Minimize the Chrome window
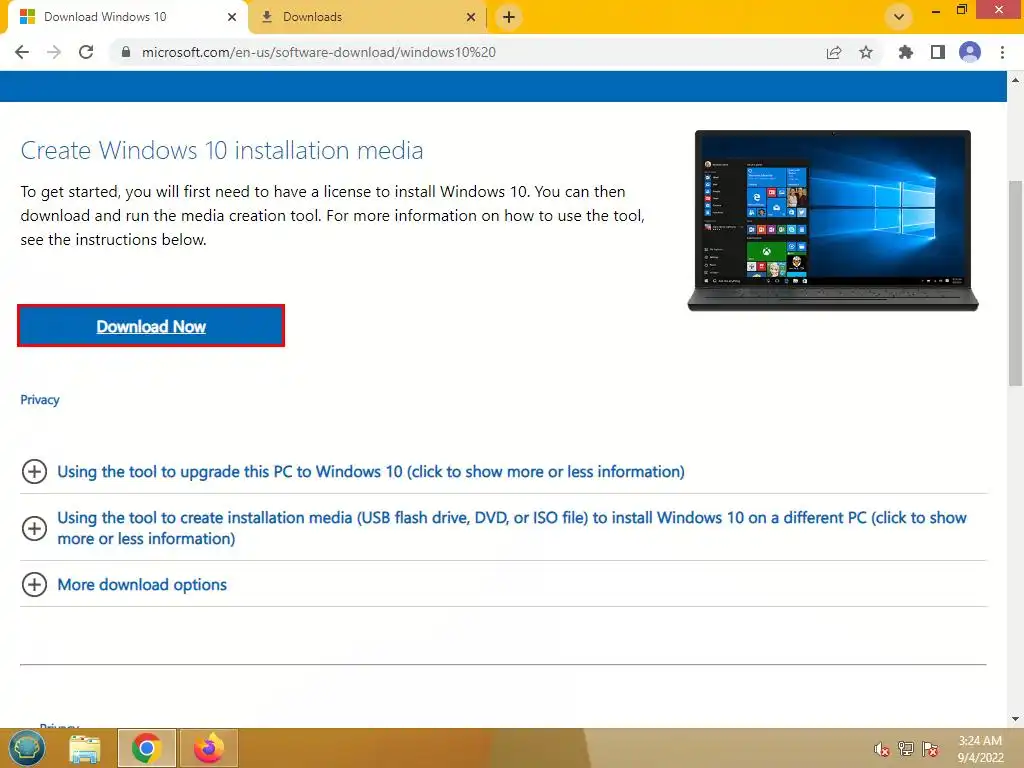 [936, 10]
